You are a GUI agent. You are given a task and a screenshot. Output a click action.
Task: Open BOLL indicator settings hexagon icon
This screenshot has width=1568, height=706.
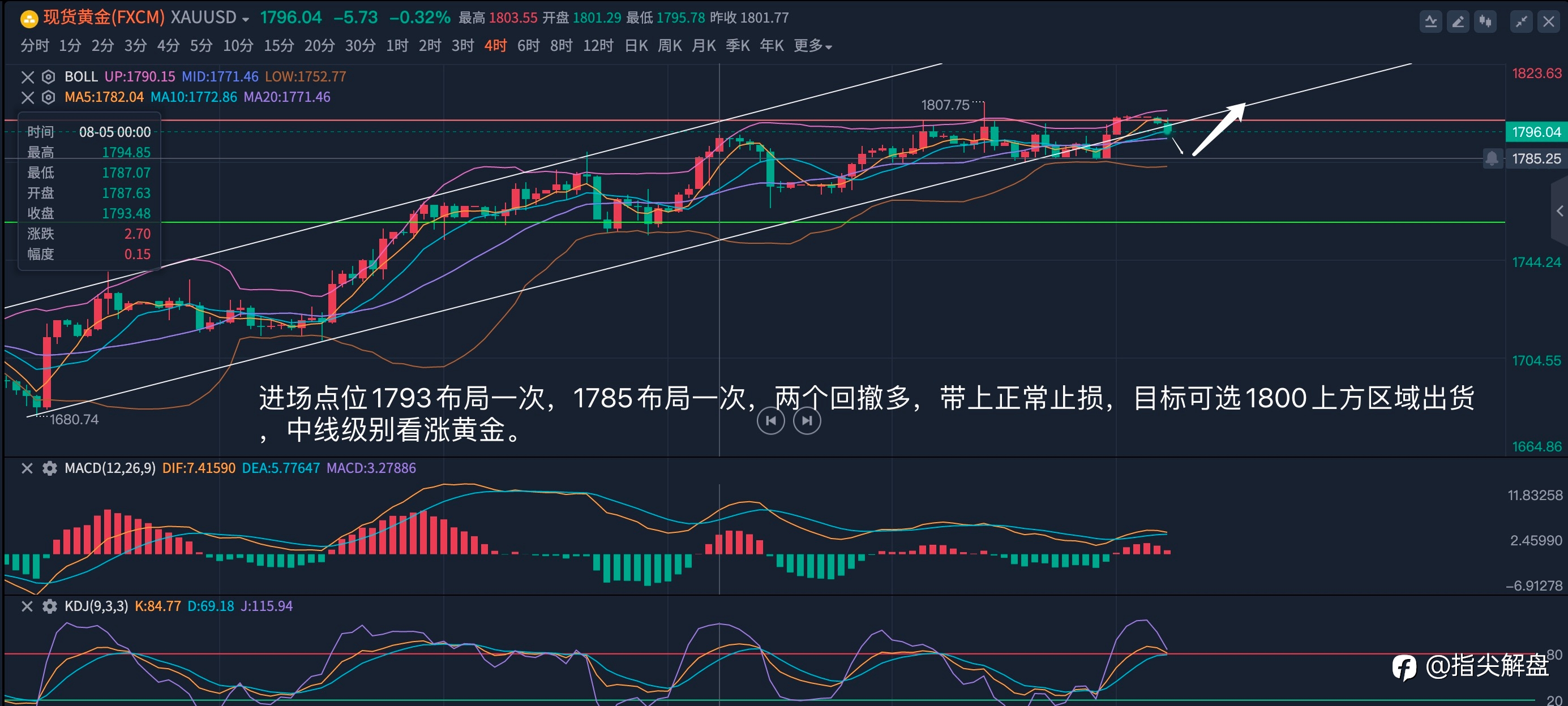click(48, 76)
